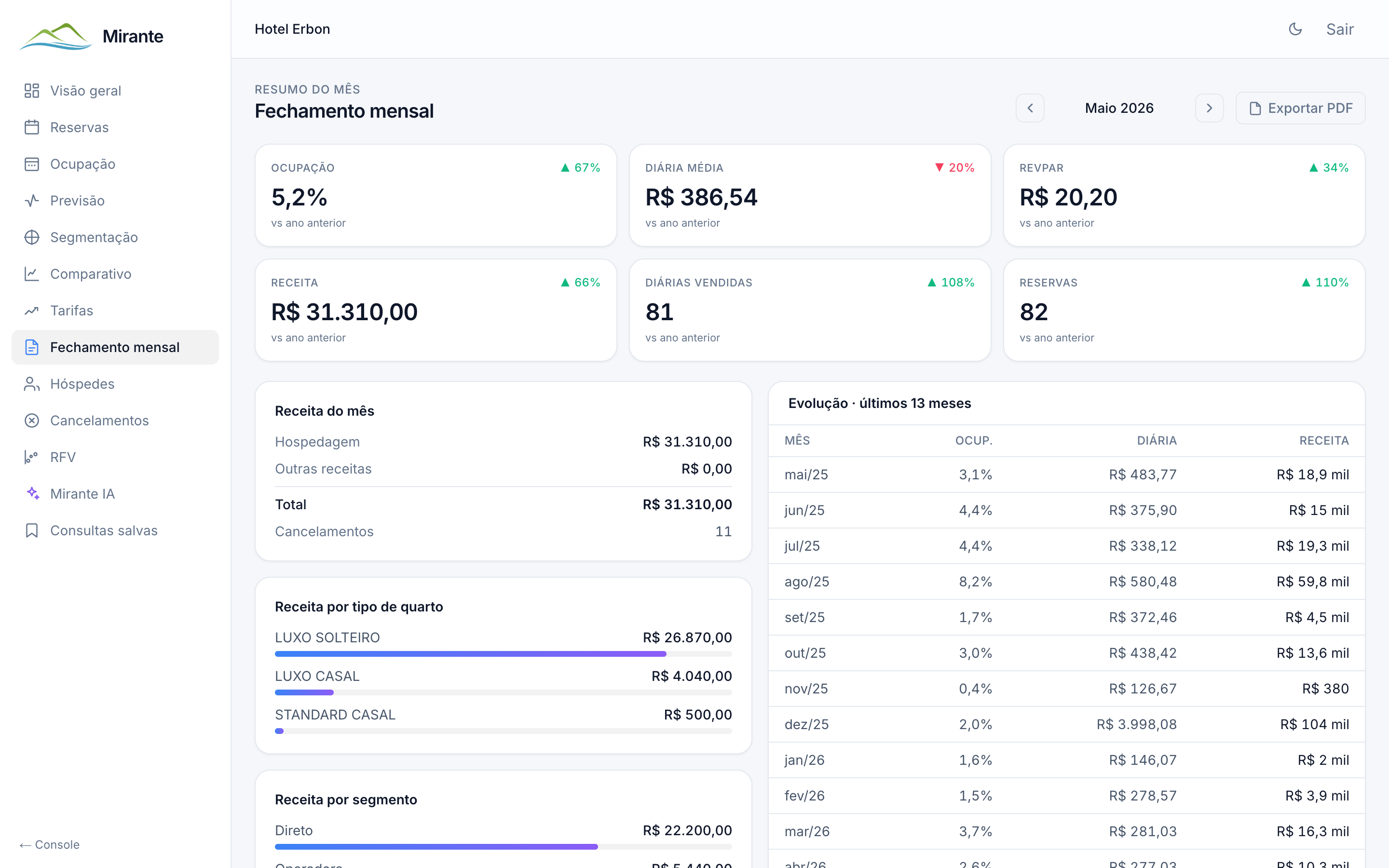The image size is (1389, 868).
Task: Click the Cancelamentos circled X icon
Action: (31, 421)
